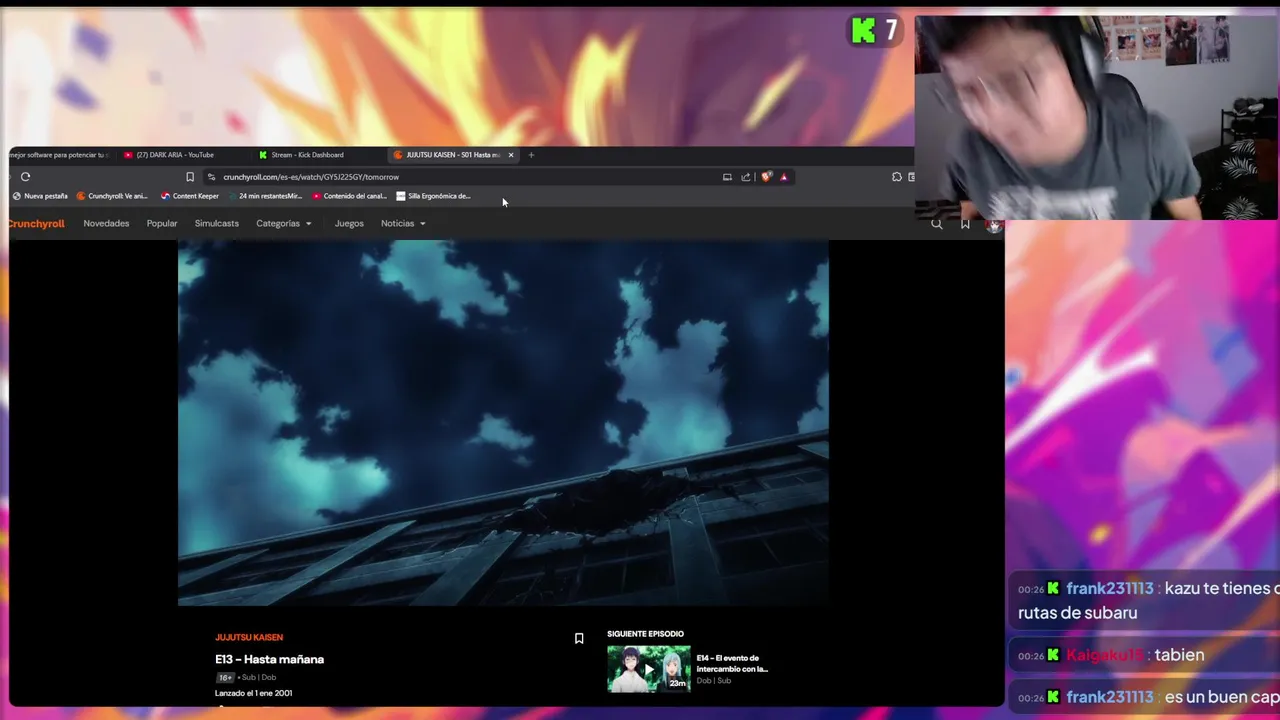Viewport: 1280px width, 720px height.
Task: Click E13 – Hasta mañana title
Action: click(x=269, y=659)
